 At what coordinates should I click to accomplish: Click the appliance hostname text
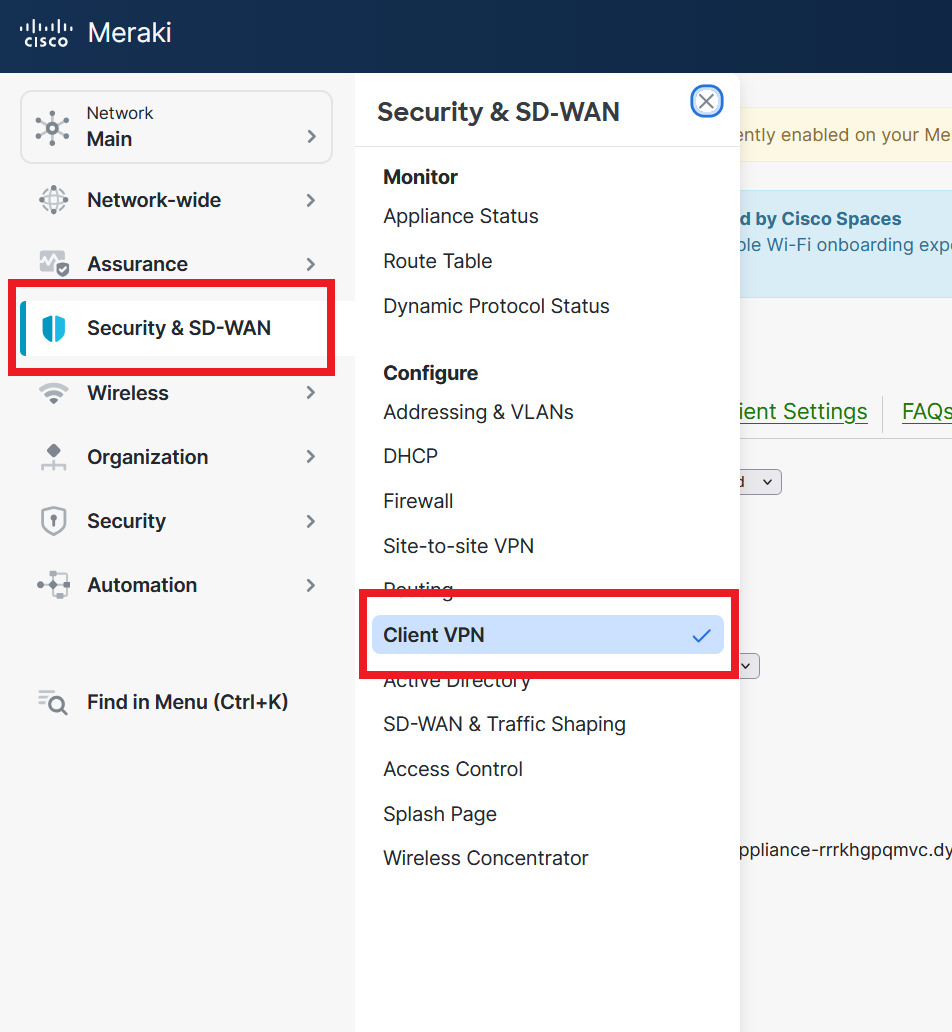(x=846, y=850)
